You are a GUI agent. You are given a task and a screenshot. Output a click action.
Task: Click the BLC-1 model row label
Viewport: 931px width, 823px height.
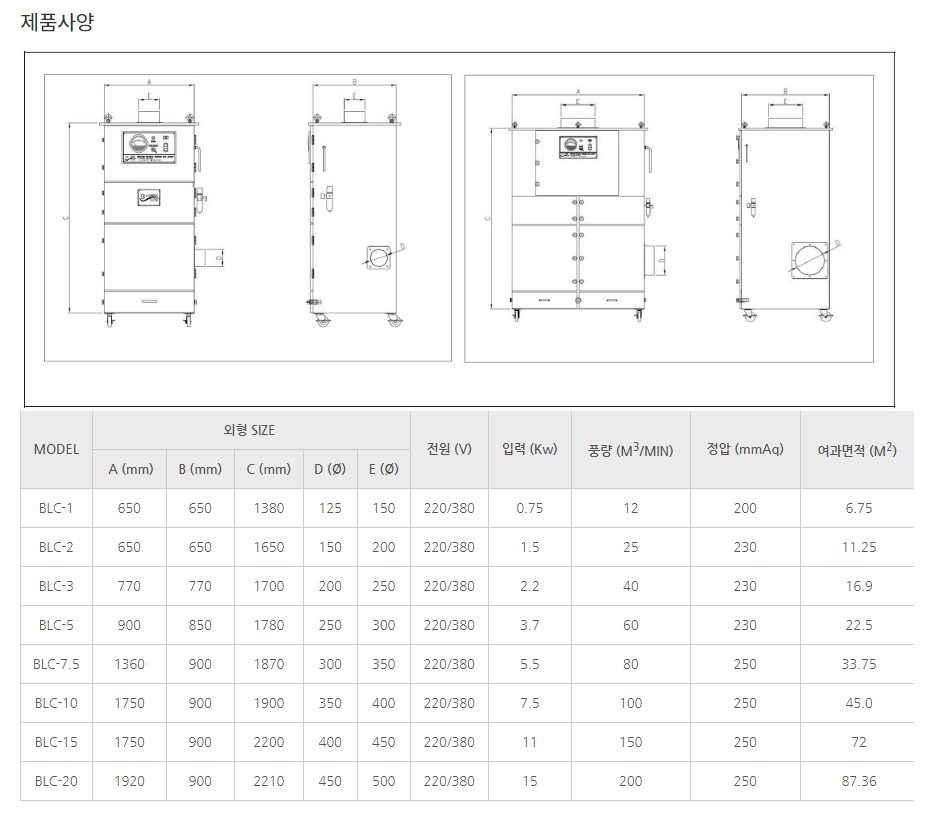(56, 508)
